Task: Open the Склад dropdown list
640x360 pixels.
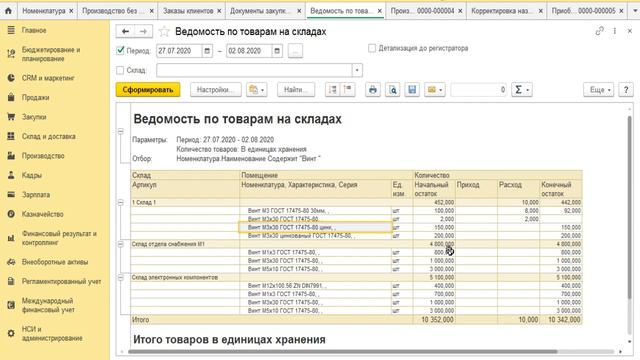Action: pos(357,70)
